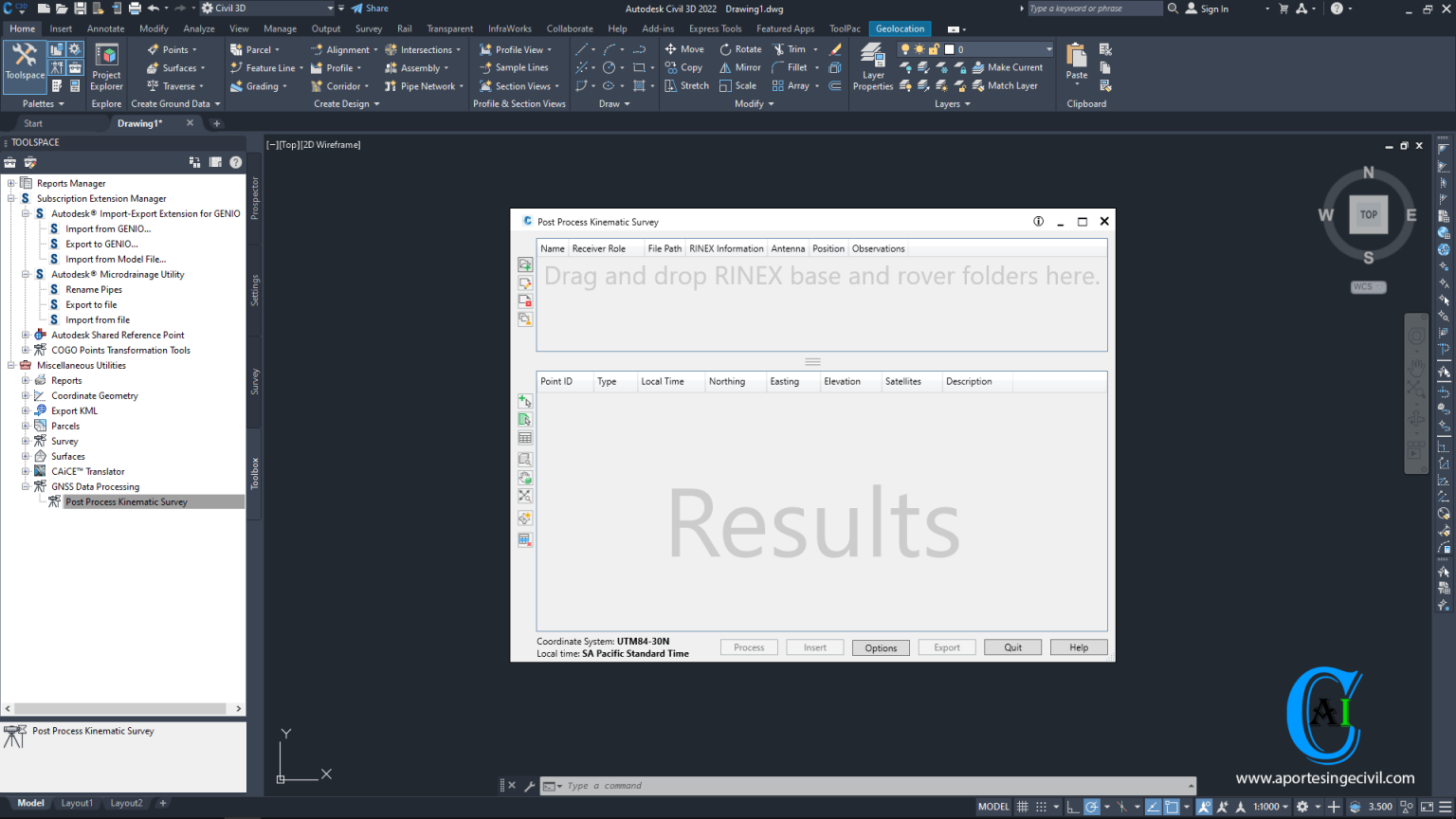Open the Options dialog for kinematic survey
Viewport: 1456px width, 819px height.
pos(881,647)
